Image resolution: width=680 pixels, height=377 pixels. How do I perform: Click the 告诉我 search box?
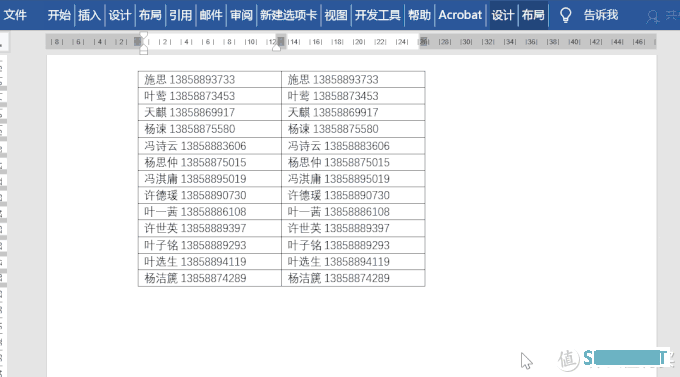click(601, 15)
